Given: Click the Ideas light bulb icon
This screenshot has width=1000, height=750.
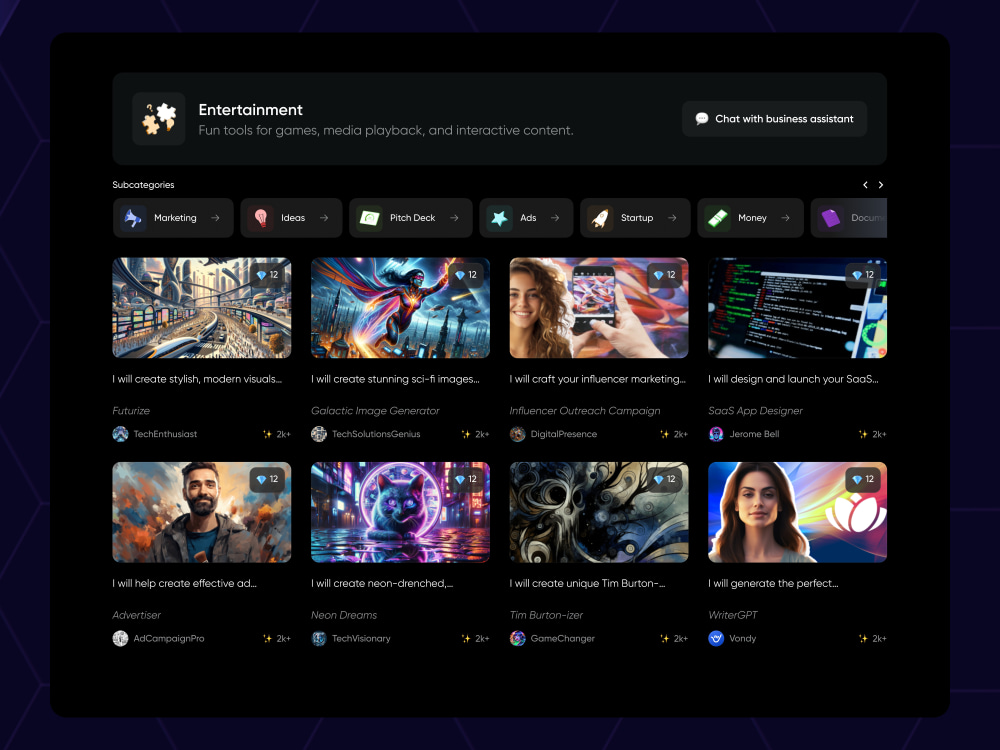Looking at the screenshot, I should [x=260, y=218].
